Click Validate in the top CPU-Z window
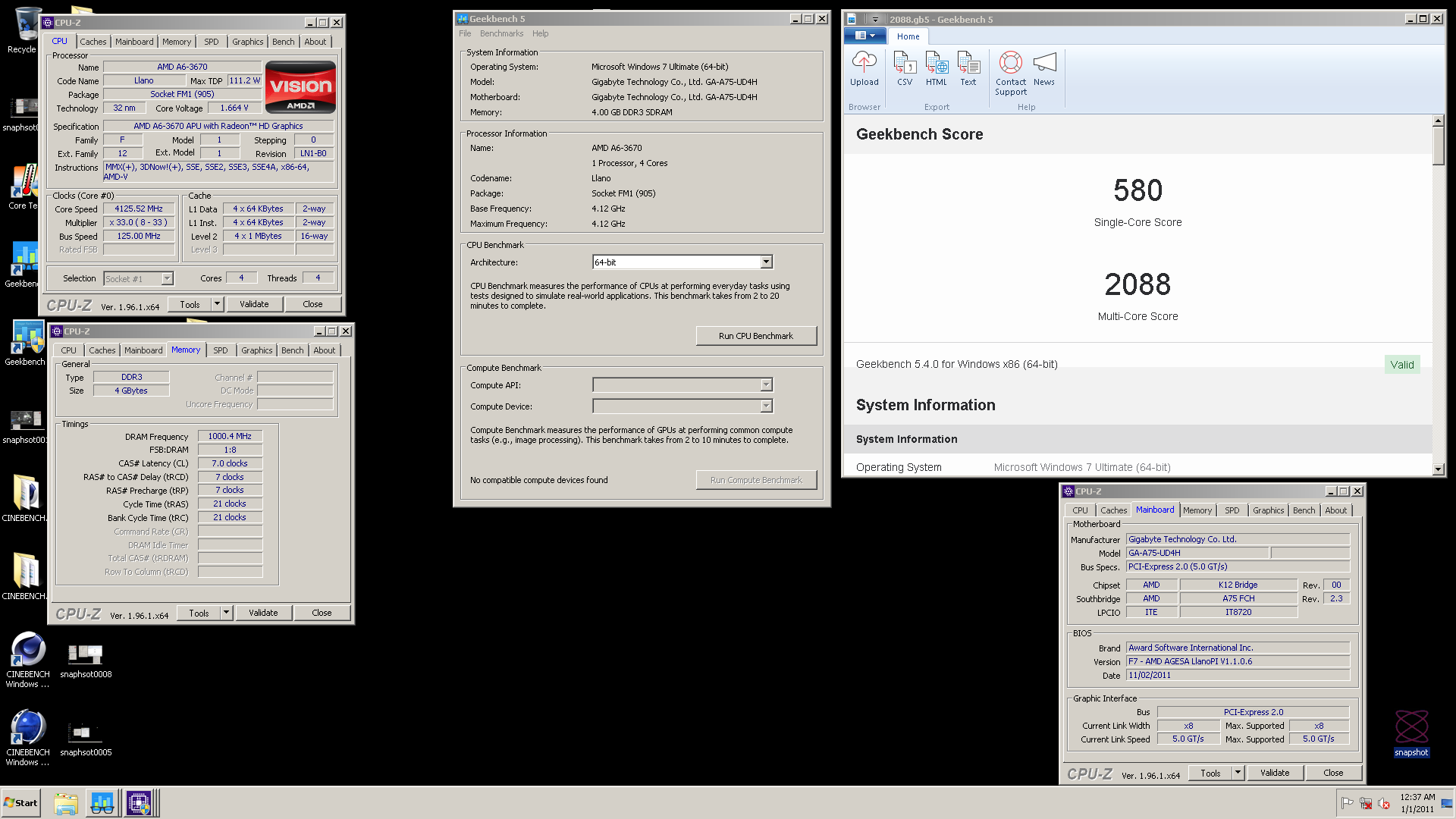The image size is (1456, 819). tap(254, 304)
